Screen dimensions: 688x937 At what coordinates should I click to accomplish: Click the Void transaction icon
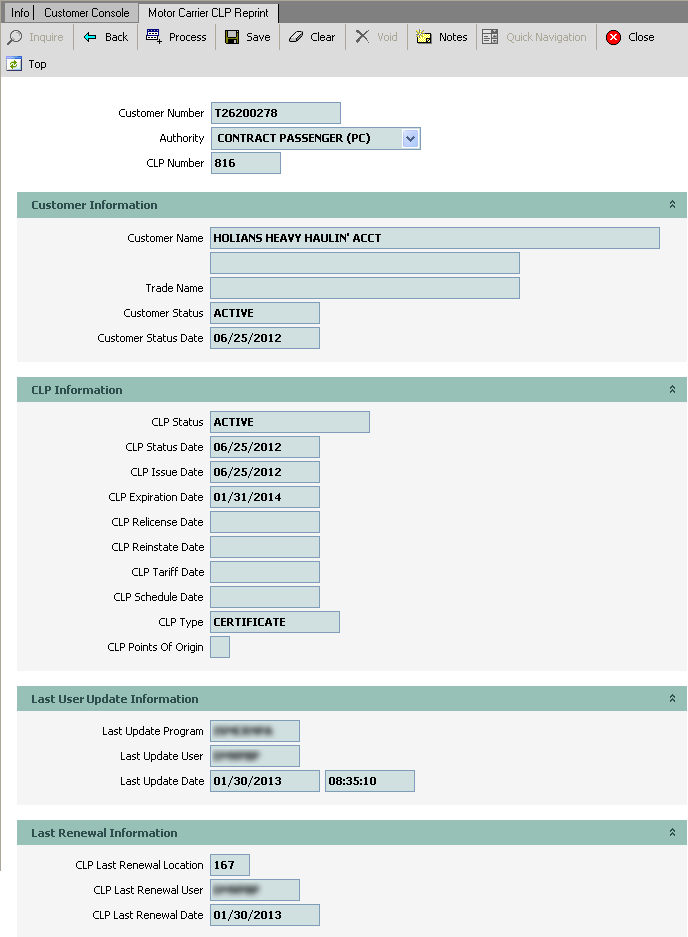pos(362,37)
